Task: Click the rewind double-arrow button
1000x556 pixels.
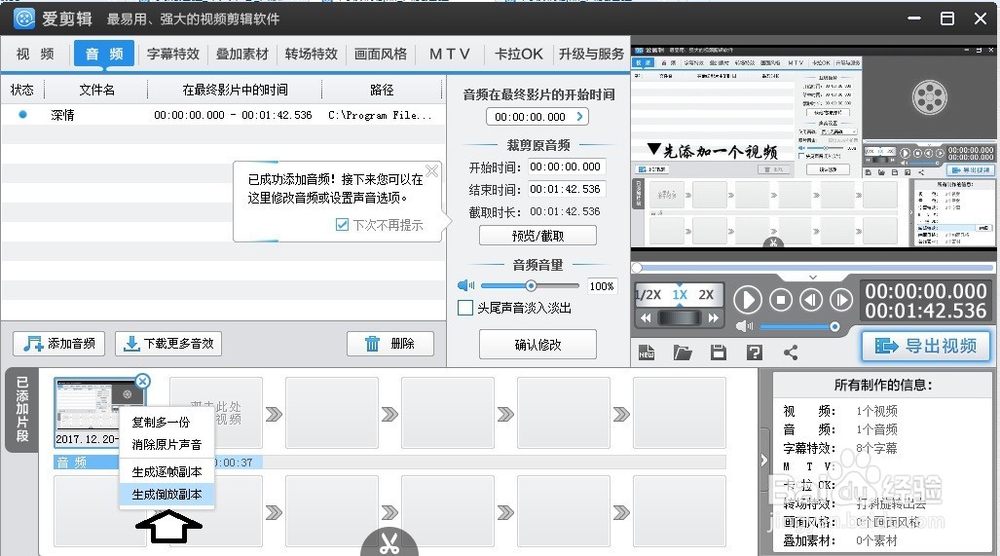Action: click(x=645, y=318)
